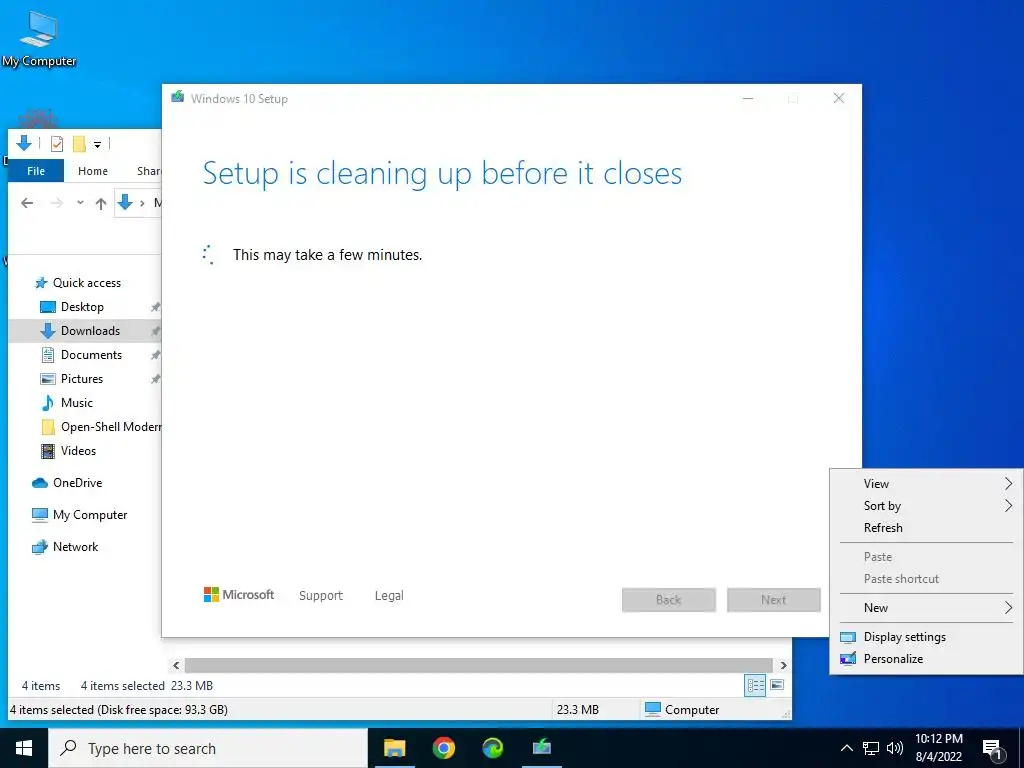Choose Refresh from context menu
The height and width of the screenshot is (768, 1024).
click(926, 528)
